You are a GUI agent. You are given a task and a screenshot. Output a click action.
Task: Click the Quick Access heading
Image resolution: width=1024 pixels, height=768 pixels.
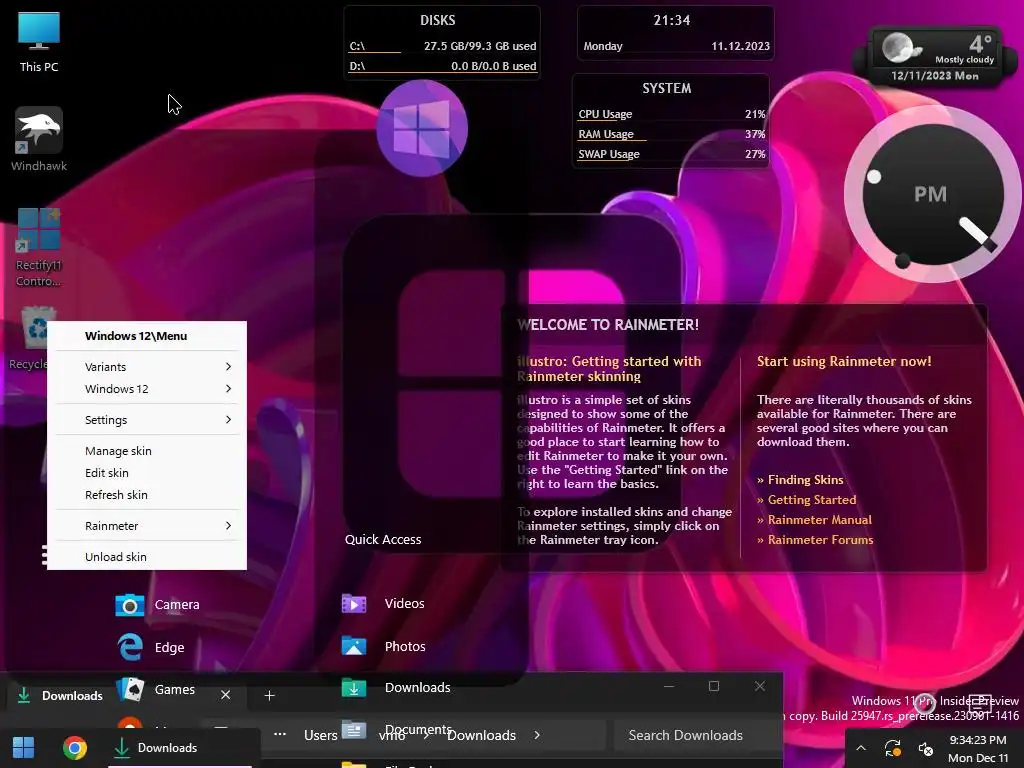pyautogui.click(x=383, y=539)
